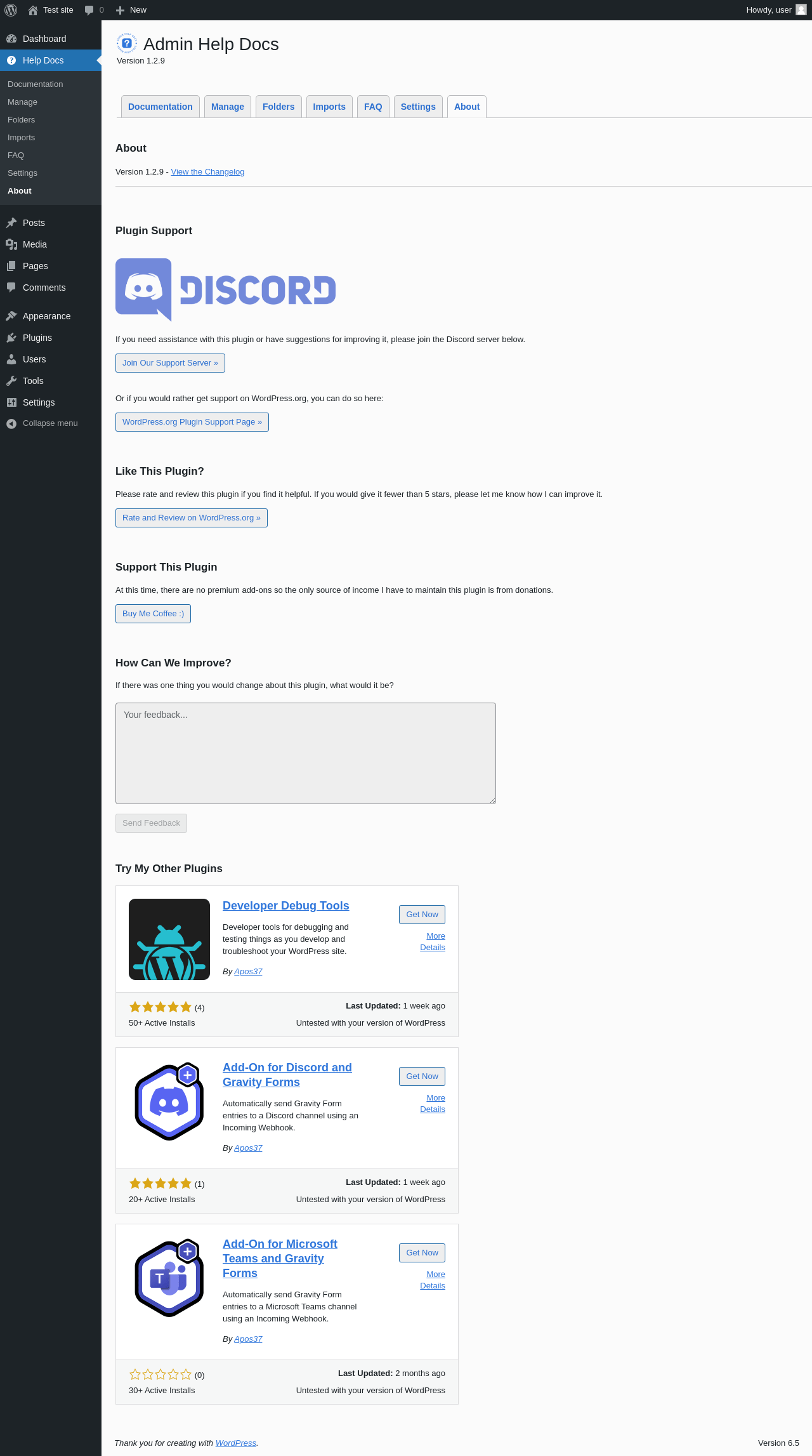
Task: Open WordPress.org Plugin Support Page
Action: (x=192, y=422)
